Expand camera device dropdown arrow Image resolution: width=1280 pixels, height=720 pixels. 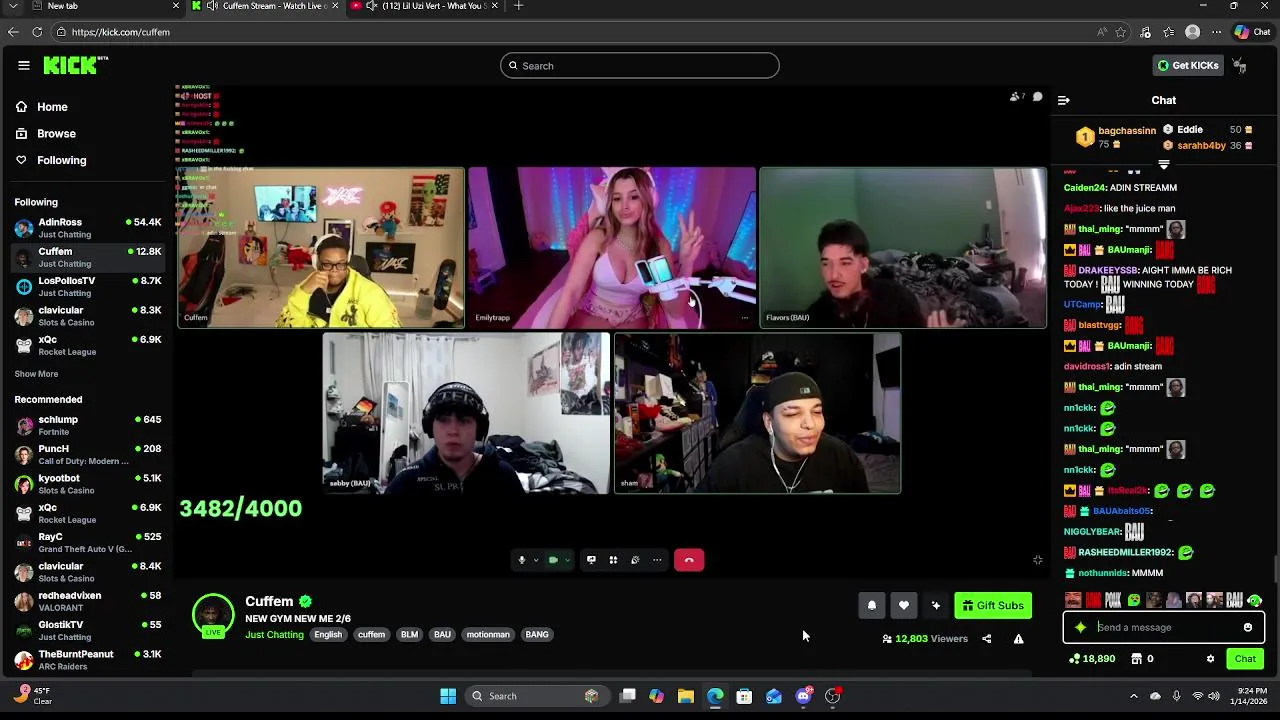(567, 560)
